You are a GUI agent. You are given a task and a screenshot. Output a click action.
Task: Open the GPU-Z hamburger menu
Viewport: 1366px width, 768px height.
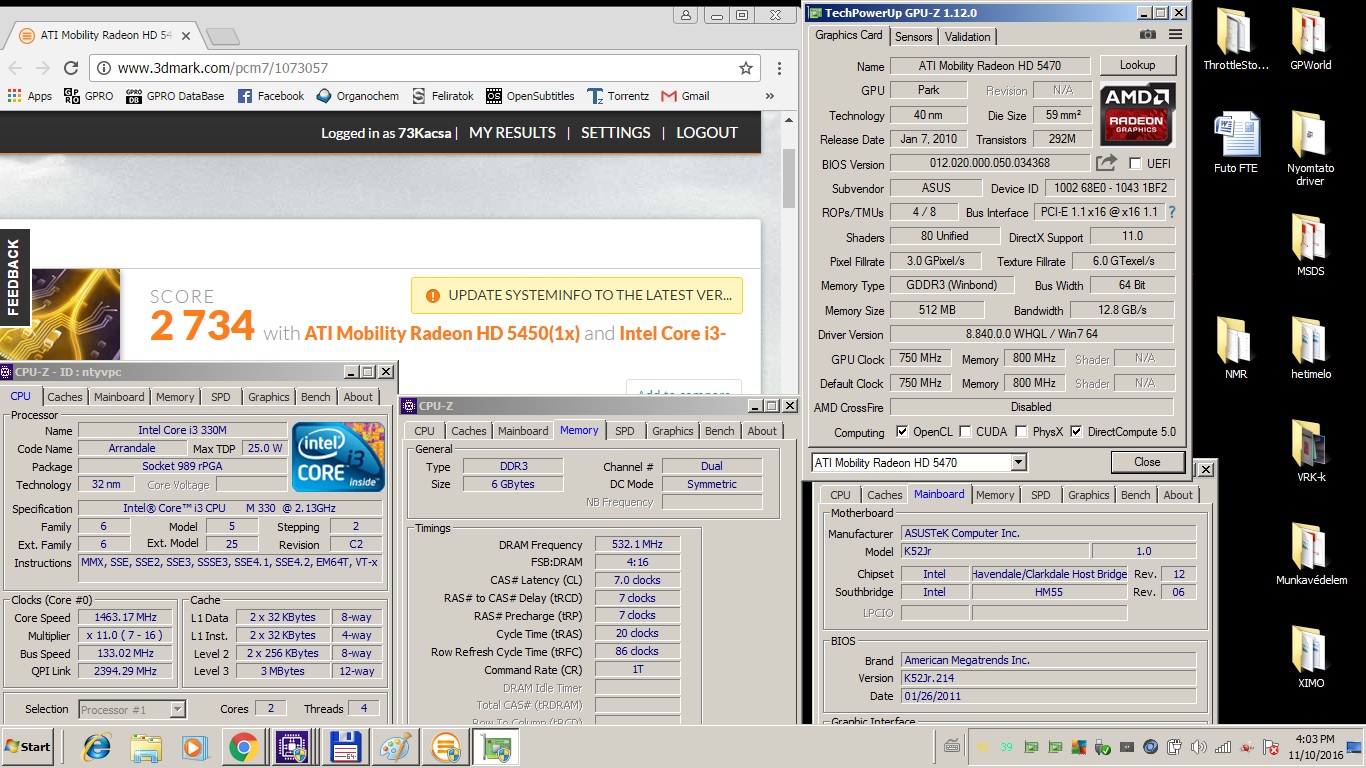coord(1175,35)
